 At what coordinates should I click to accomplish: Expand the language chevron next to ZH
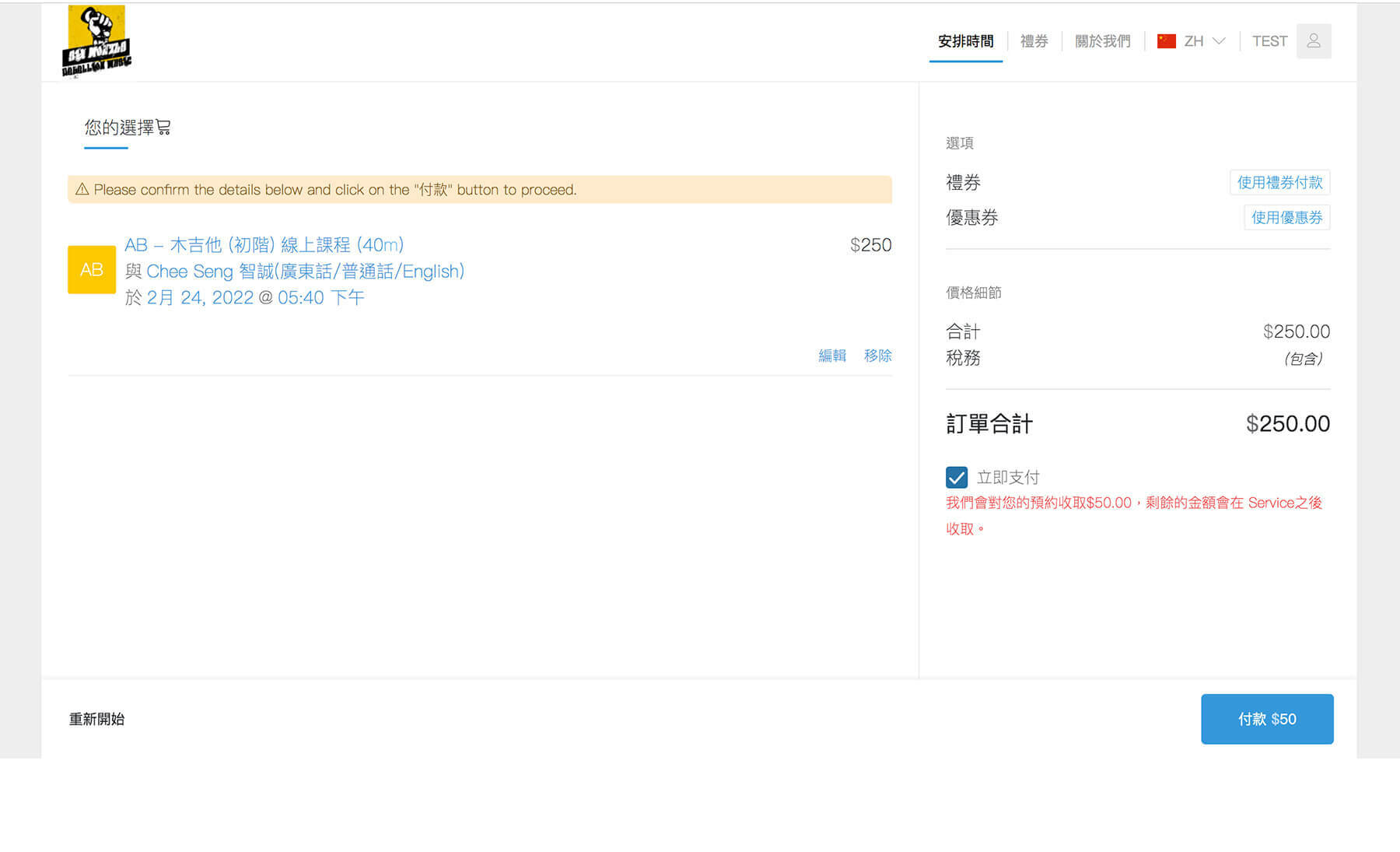1219,41
